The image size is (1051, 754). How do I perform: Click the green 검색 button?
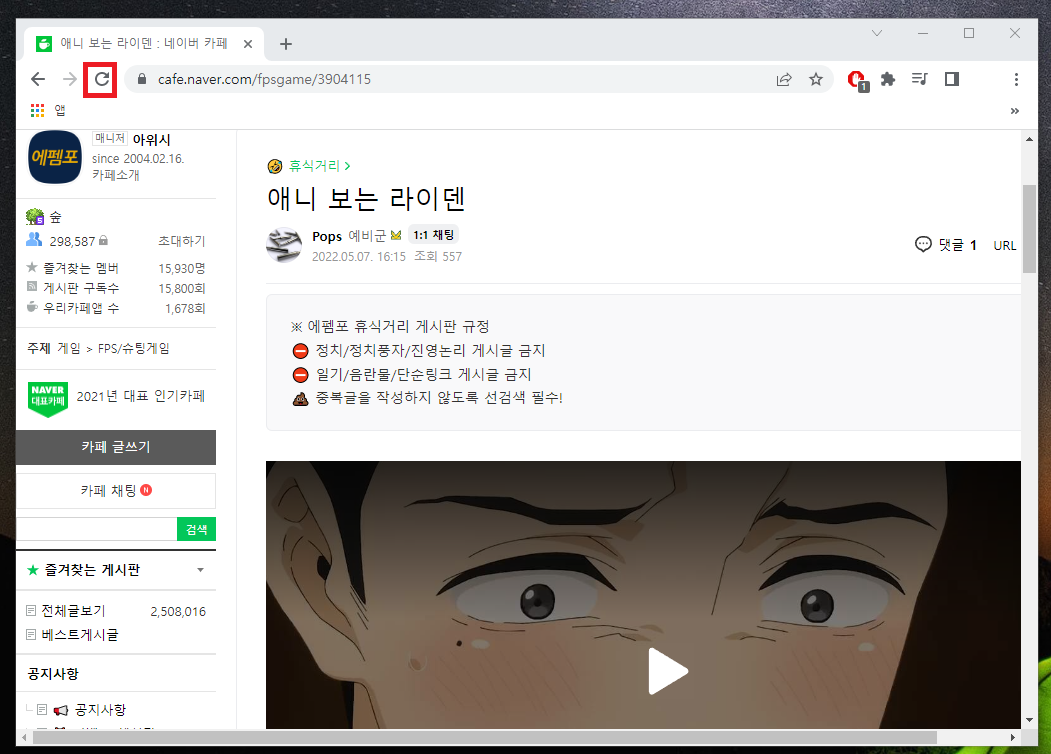click(196, 529)
